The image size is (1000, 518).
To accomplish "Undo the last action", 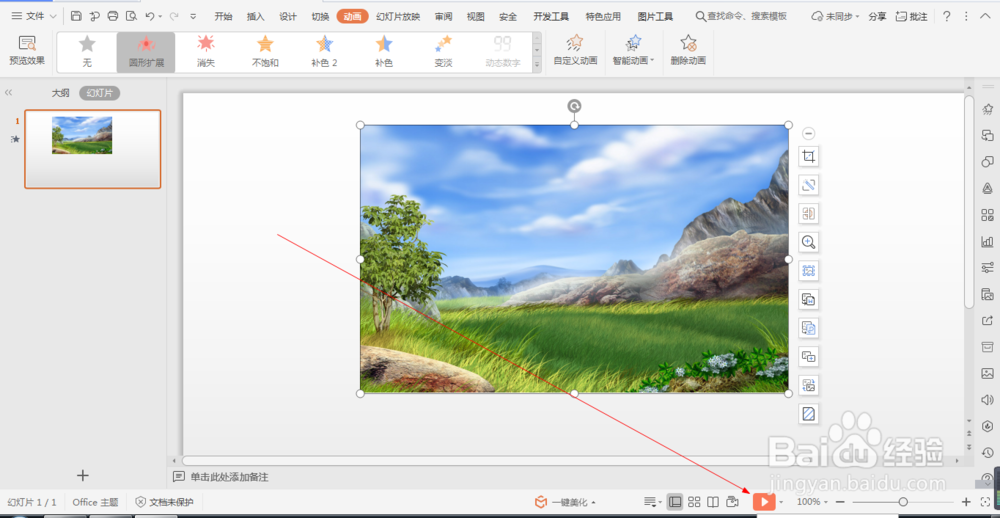I will [x=150, y=16].
